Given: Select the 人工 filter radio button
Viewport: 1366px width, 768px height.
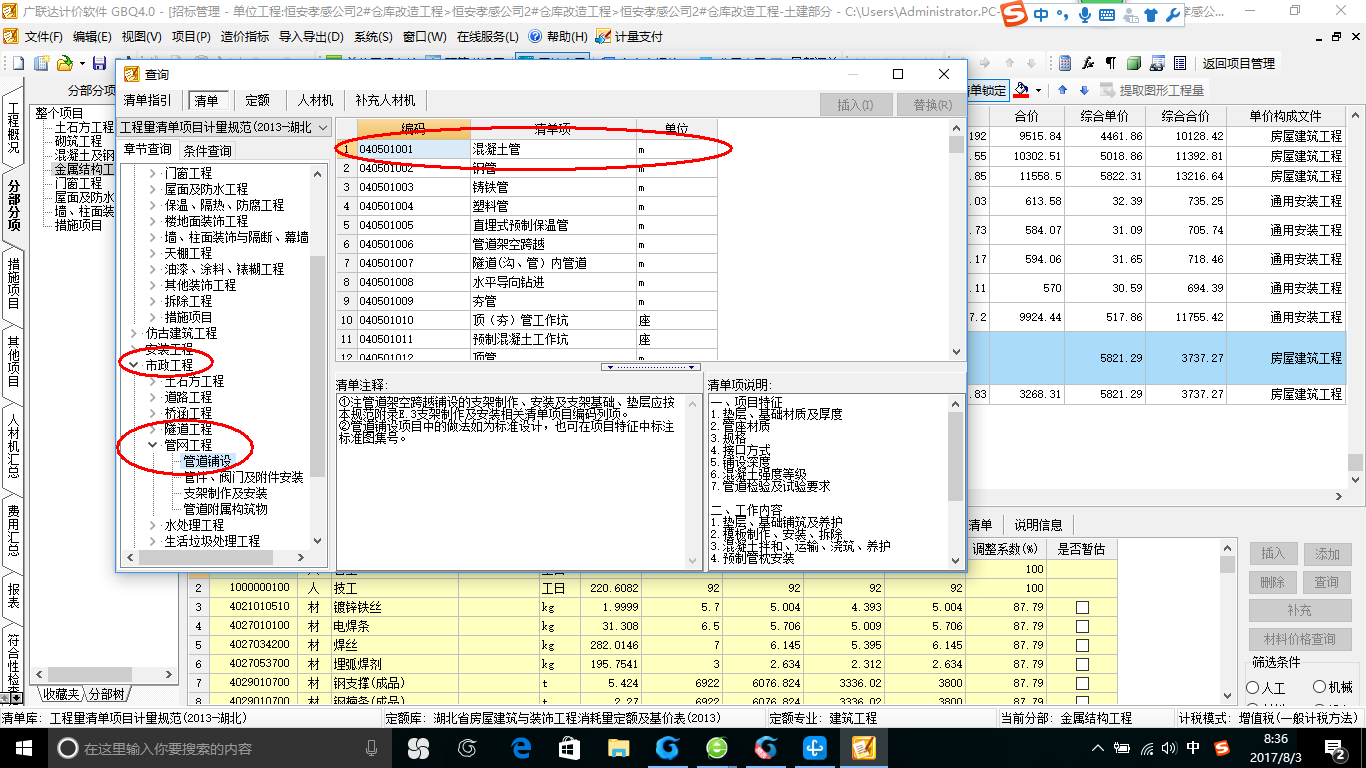Looking at the screenshot, I should [x=1253, y=688].
